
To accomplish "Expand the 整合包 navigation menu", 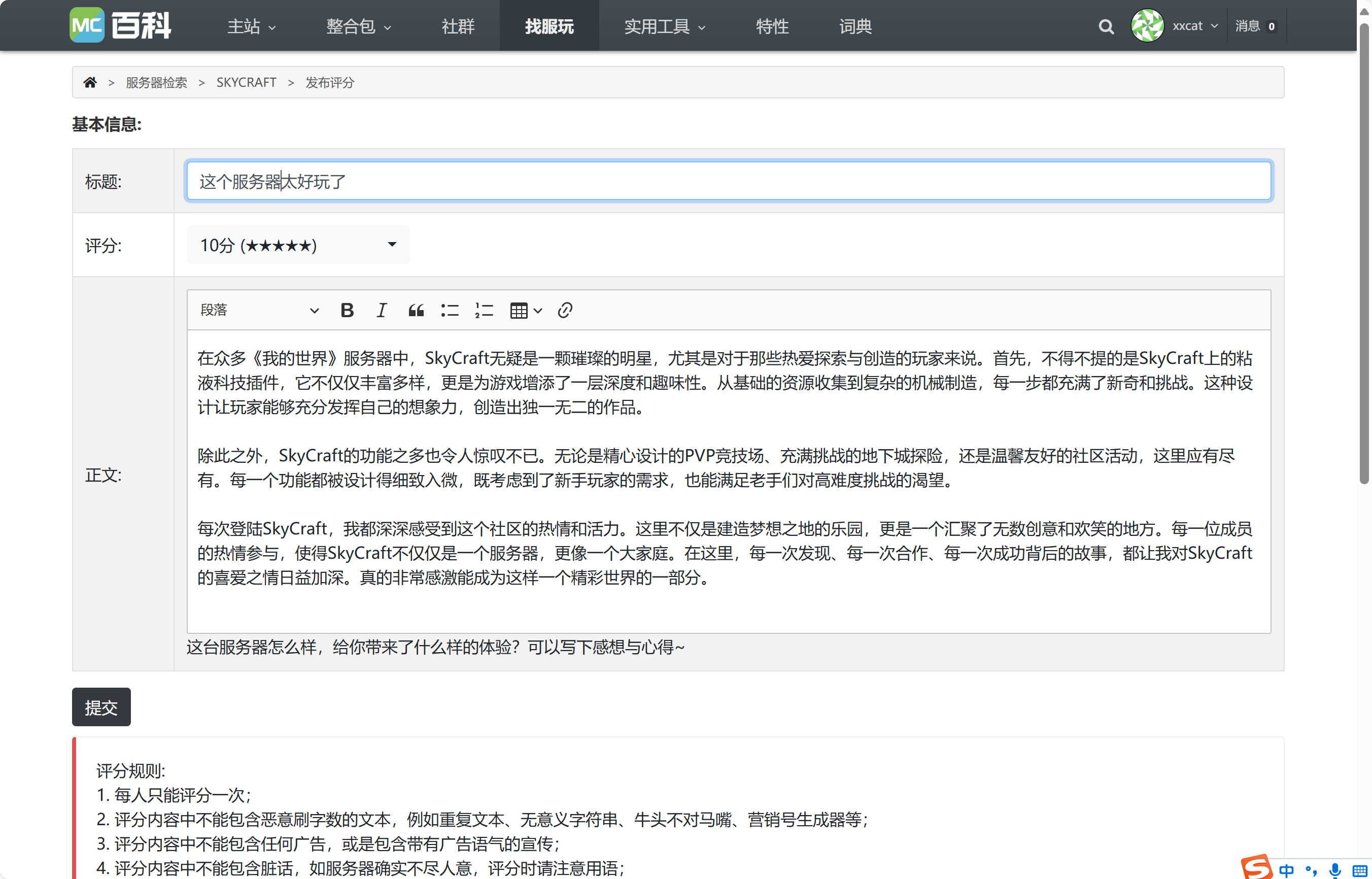I will (358, 26).
